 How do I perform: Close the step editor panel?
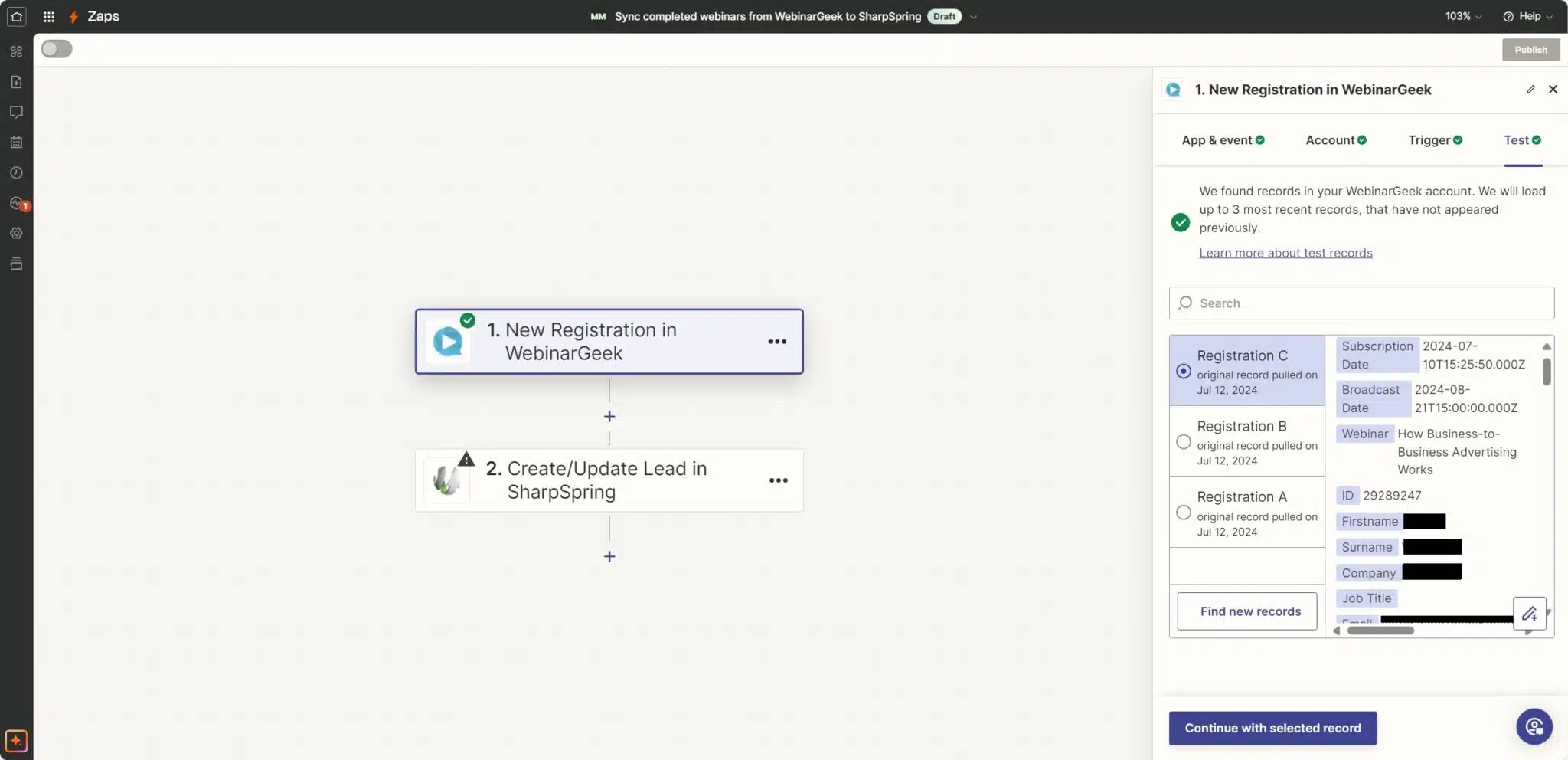click(x=1553, y=90)
